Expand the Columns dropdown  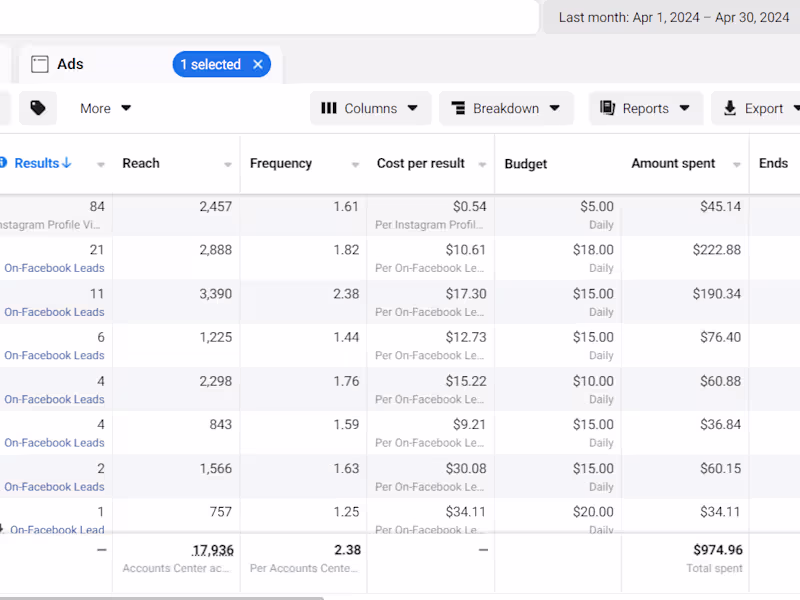click(x=370, y=108)
